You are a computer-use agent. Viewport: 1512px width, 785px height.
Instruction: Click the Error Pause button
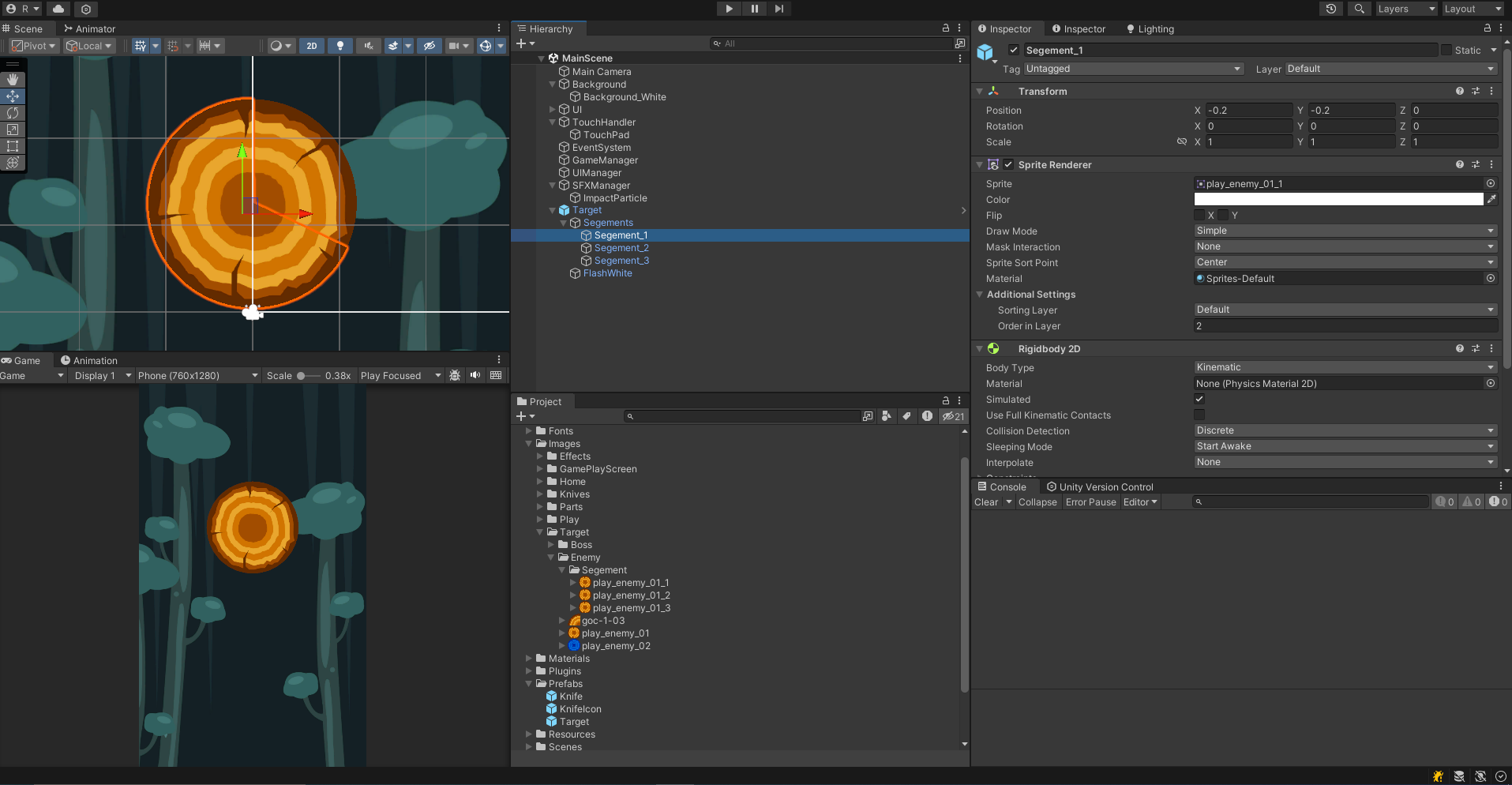tap(1090, 502)
